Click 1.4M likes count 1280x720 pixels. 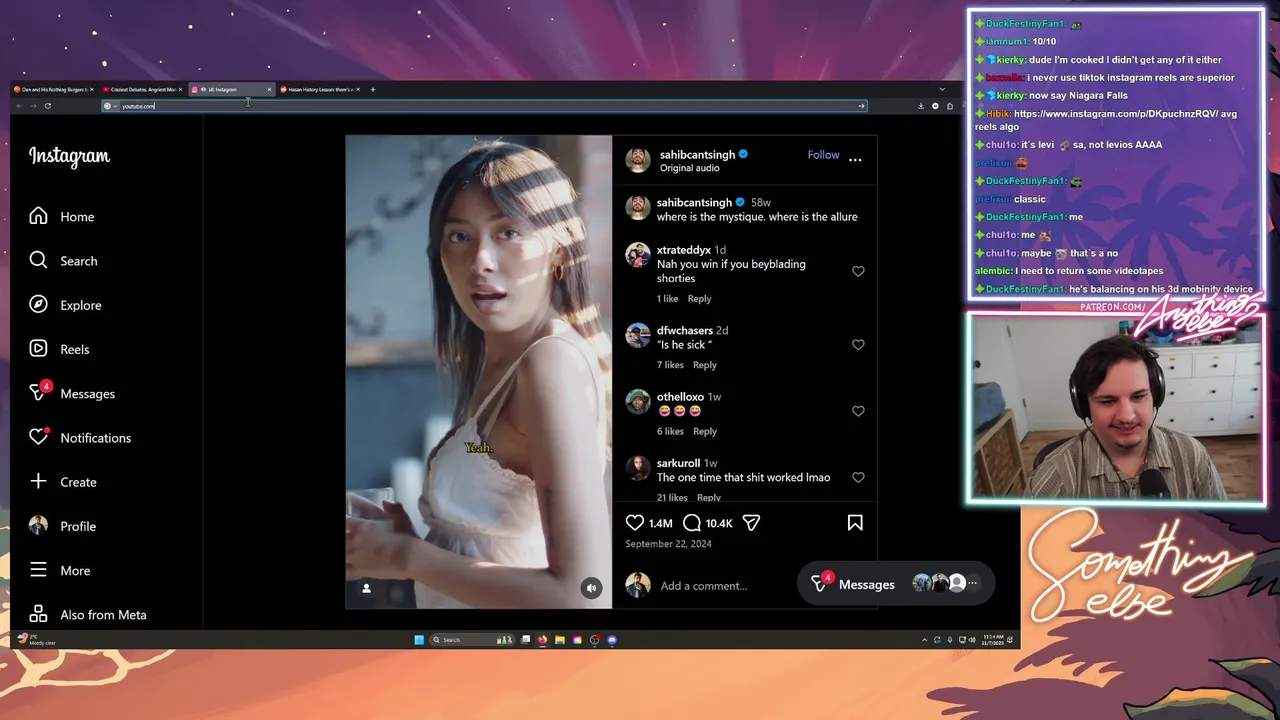(660, 523)
